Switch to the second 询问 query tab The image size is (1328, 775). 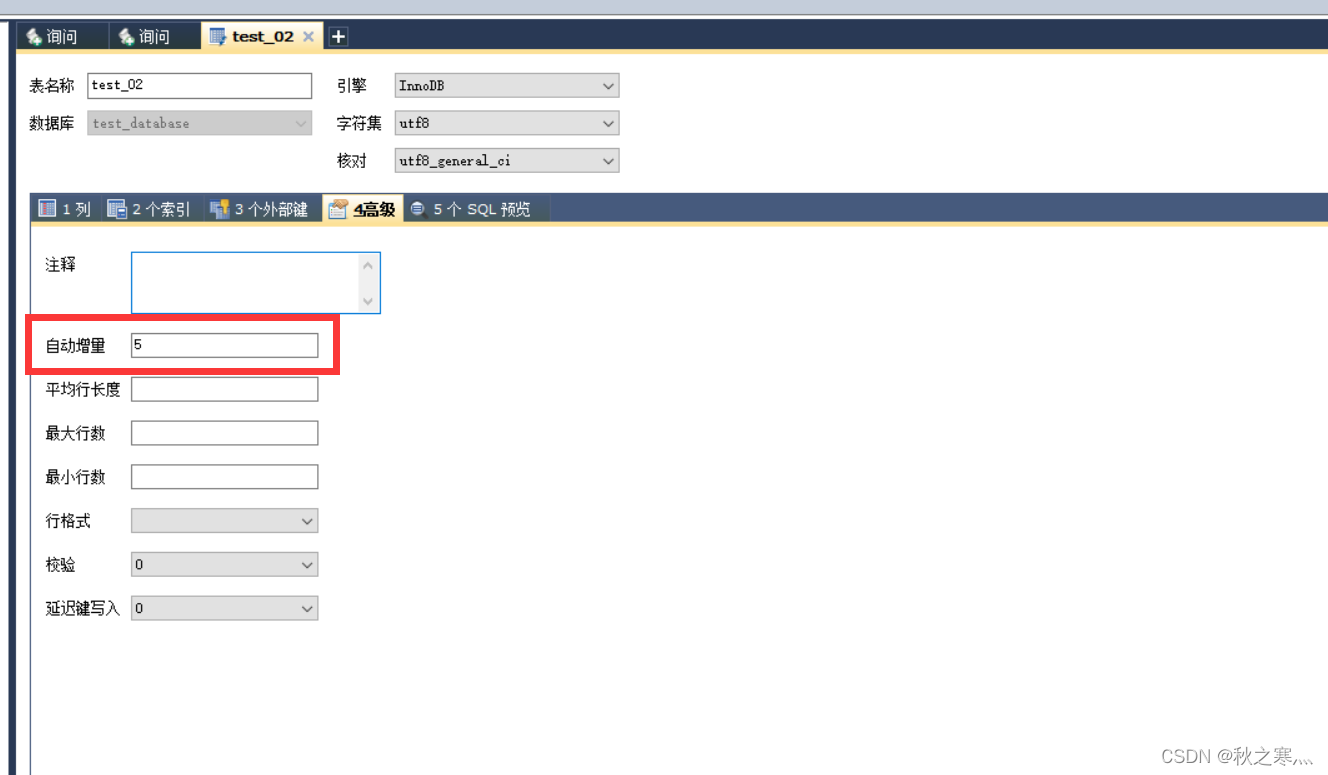click(x=154, y=37)
